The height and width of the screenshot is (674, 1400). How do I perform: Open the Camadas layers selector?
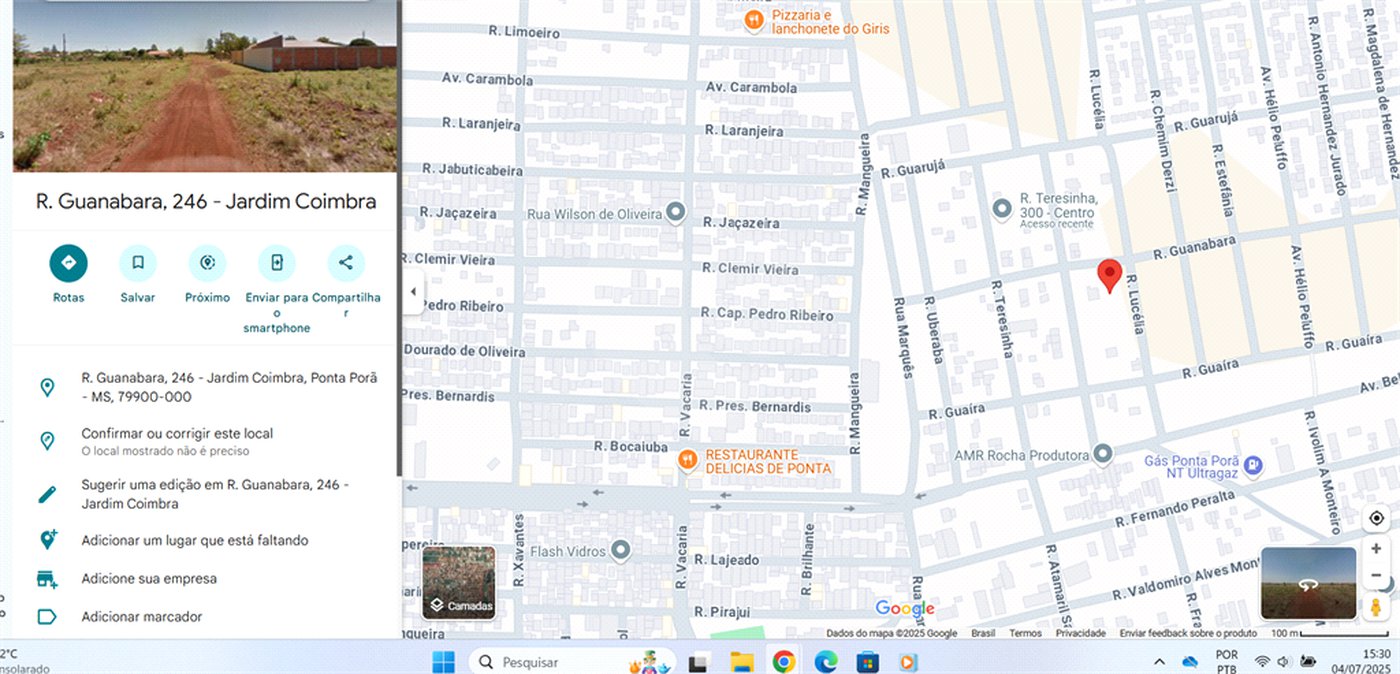459,582
